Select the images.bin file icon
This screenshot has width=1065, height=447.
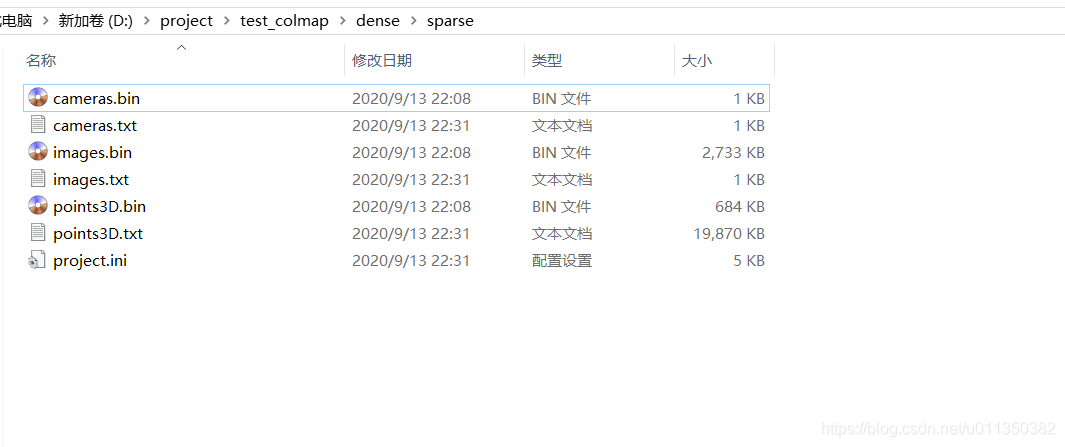[x=38, y=152]
